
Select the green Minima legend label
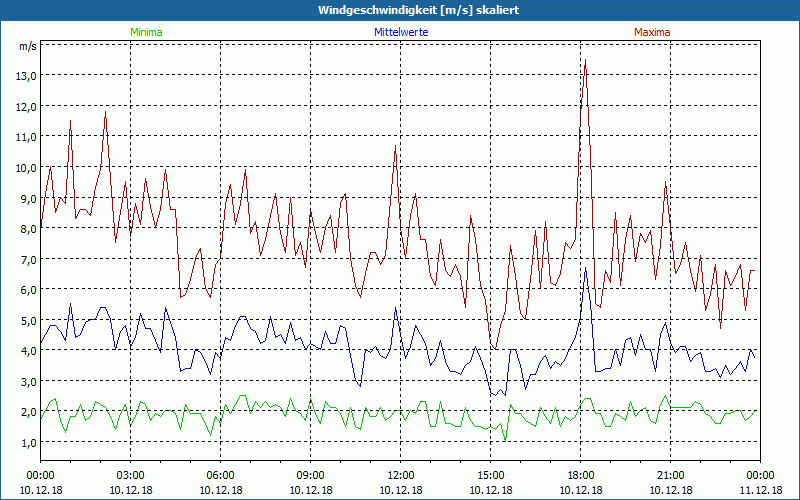pyautogui.click(x=146, y=32)
